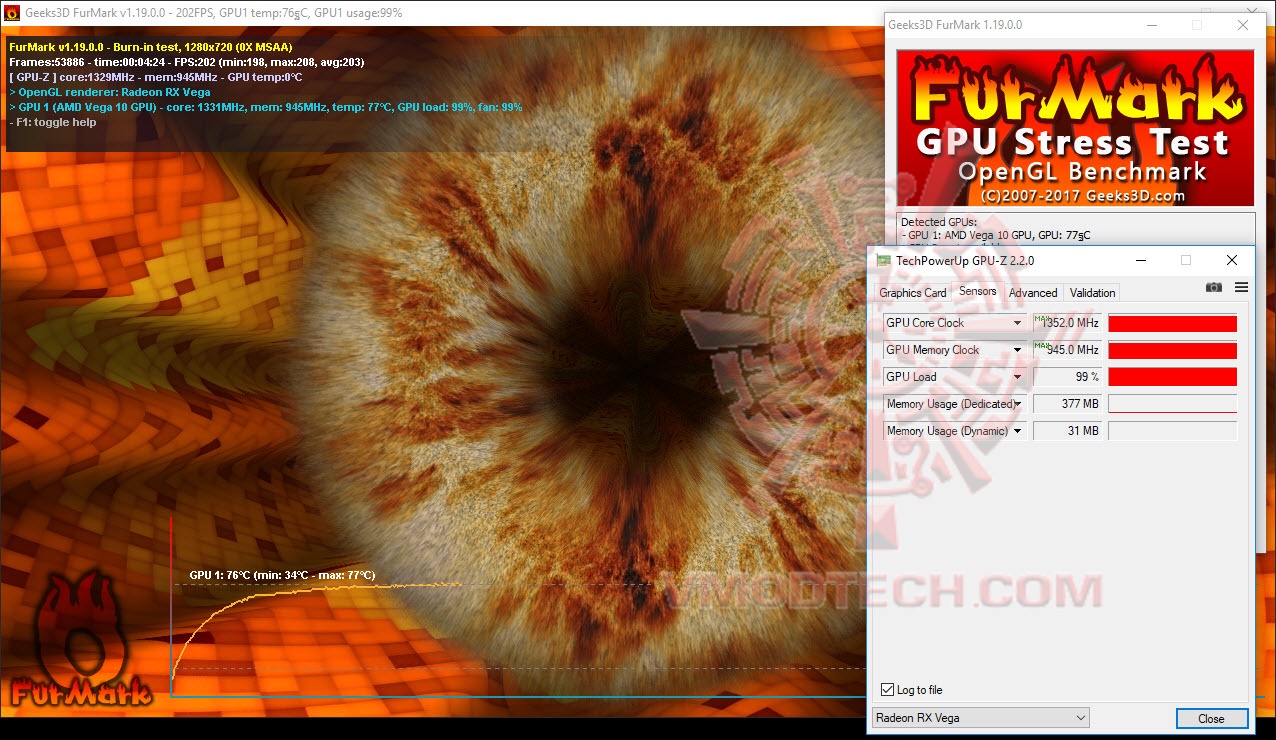Click the GPU 1 temperature graph label

tap(282, 575)
